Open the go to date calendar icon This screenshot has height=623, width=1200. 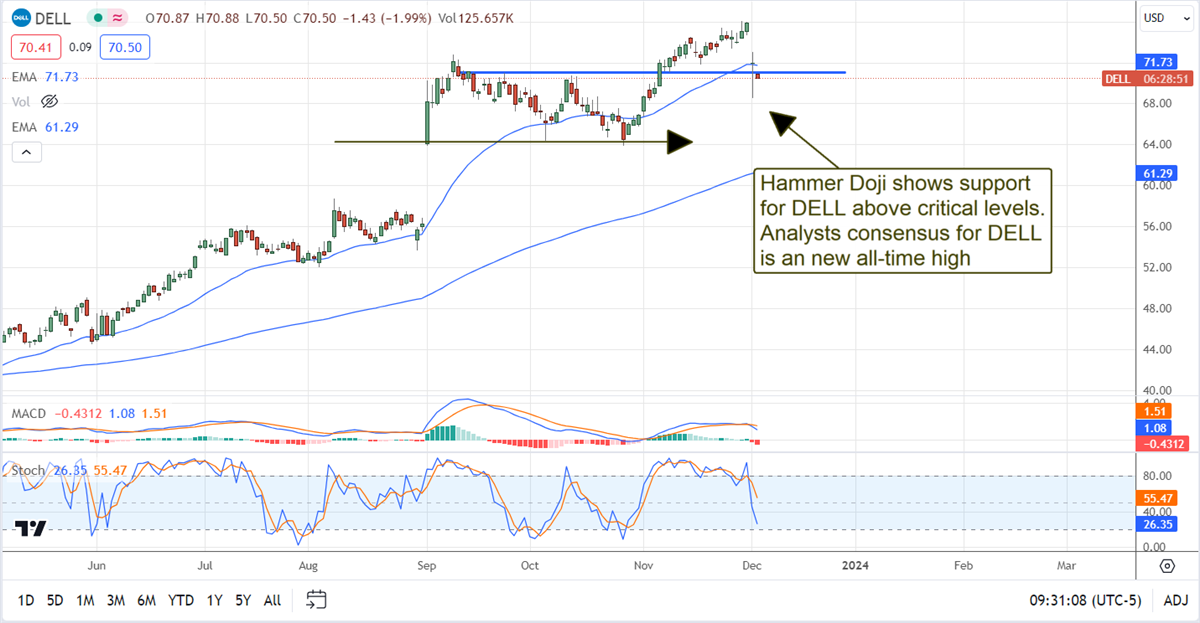coord(316,600)
